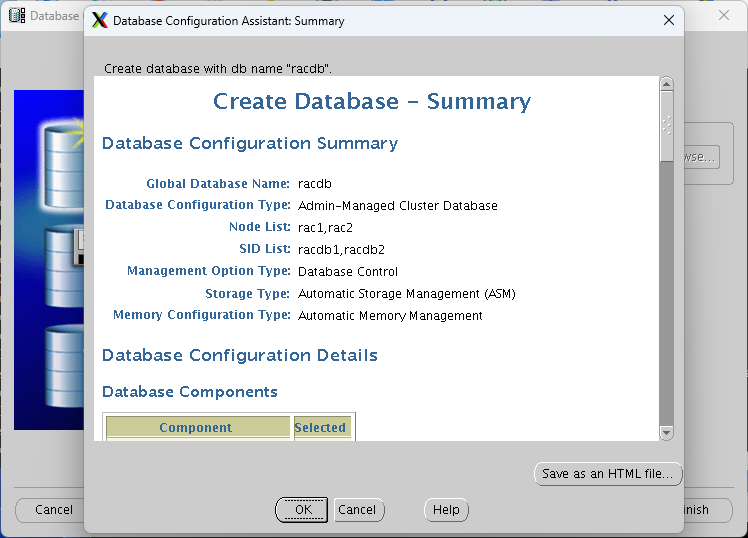Cancel the Summary dialog

359,510
